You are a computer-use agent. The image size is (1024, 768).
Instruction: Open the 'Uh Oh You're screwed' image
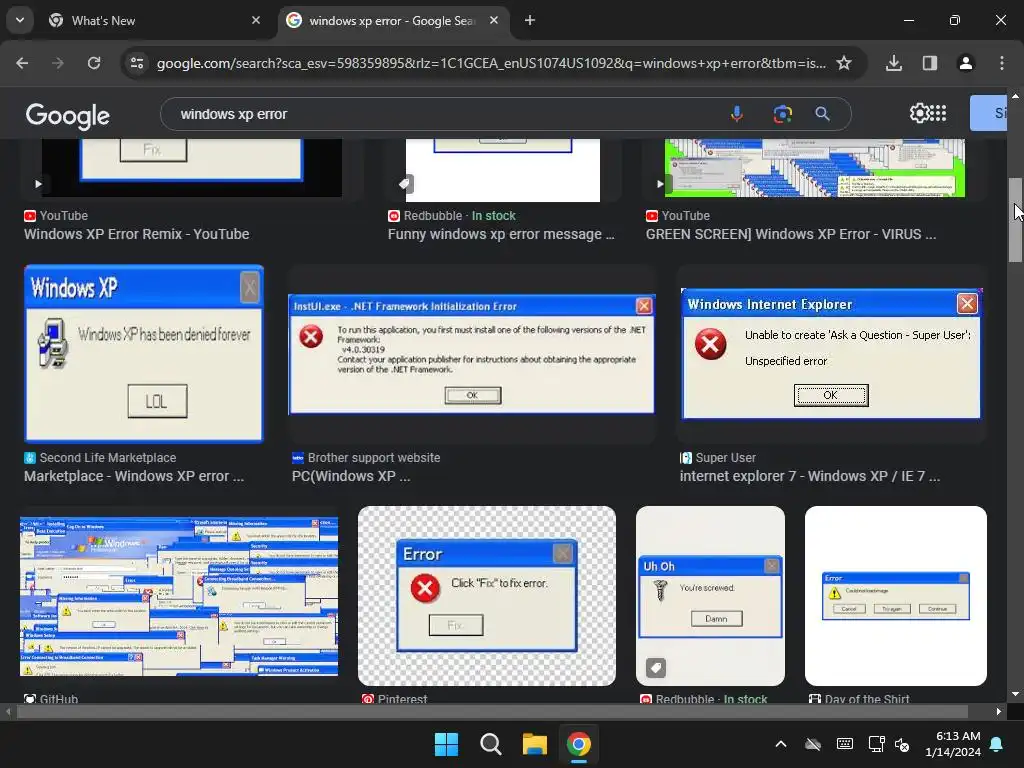tap(710, 596)
